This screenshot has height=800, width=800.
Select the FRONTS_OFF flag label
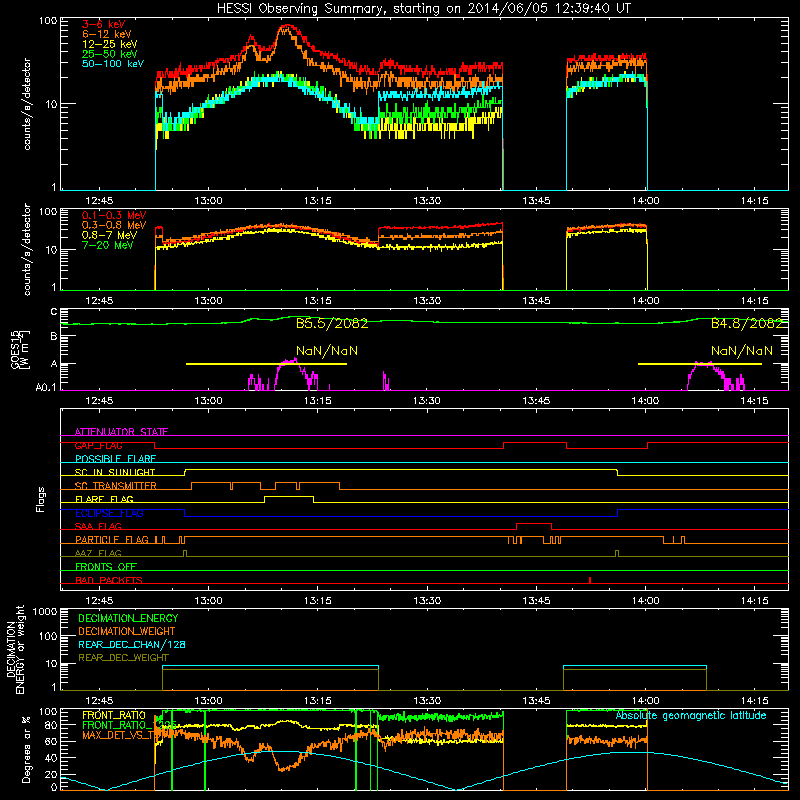[x=106, y=567]
